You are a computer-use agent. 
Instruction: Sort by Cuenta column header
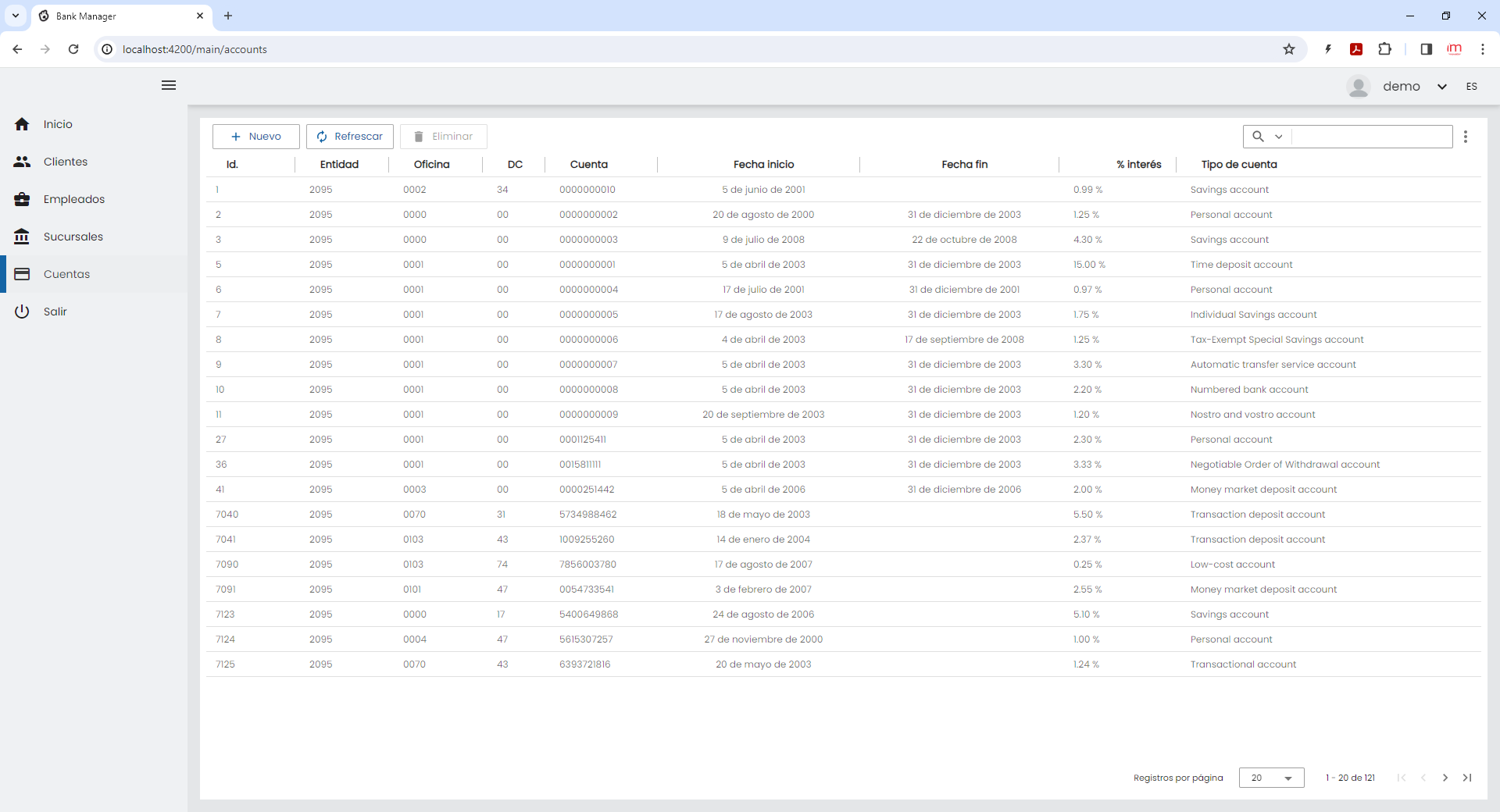click(x=589, y=165)
